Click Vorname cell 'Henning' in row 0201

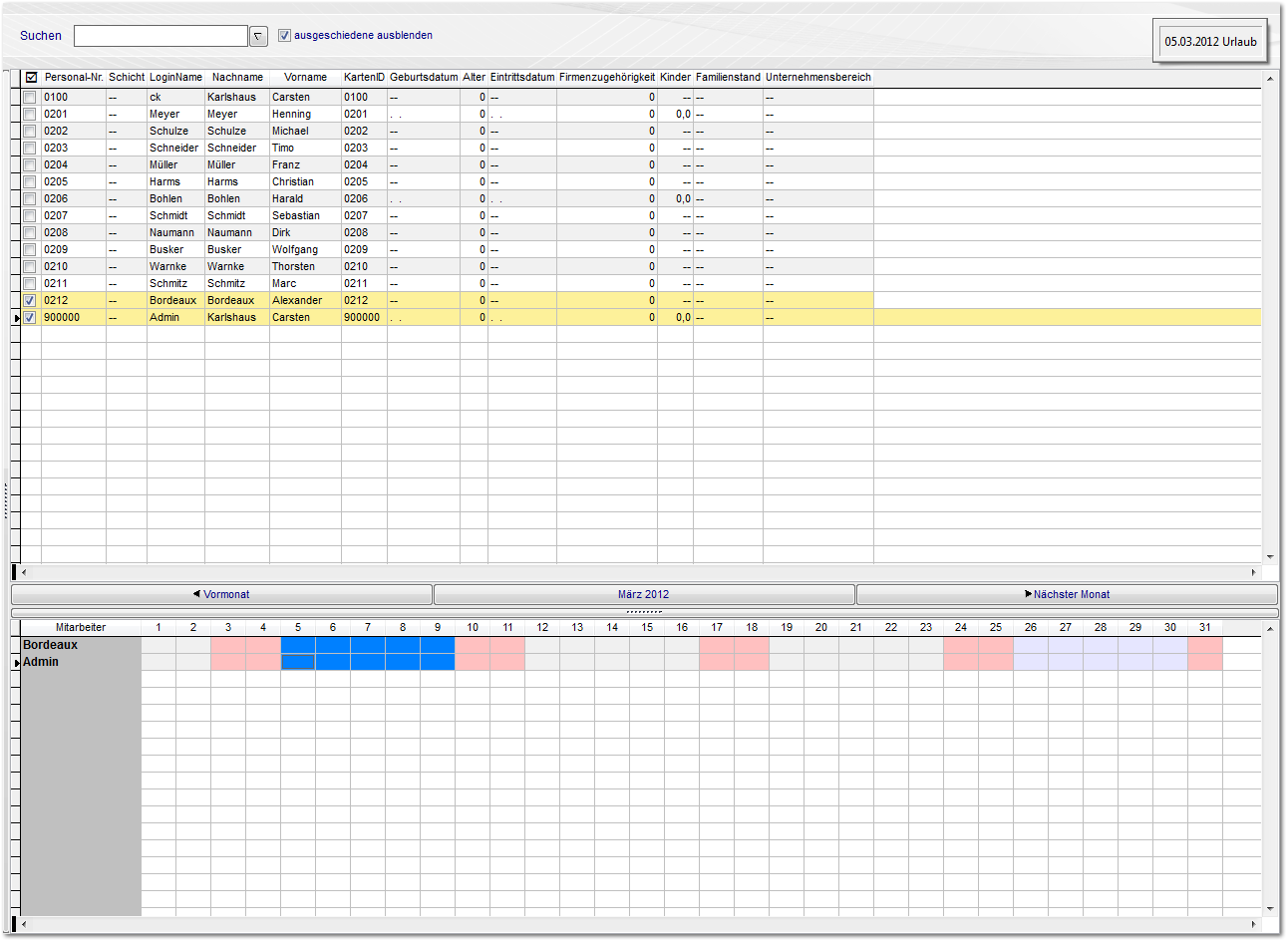305,114
